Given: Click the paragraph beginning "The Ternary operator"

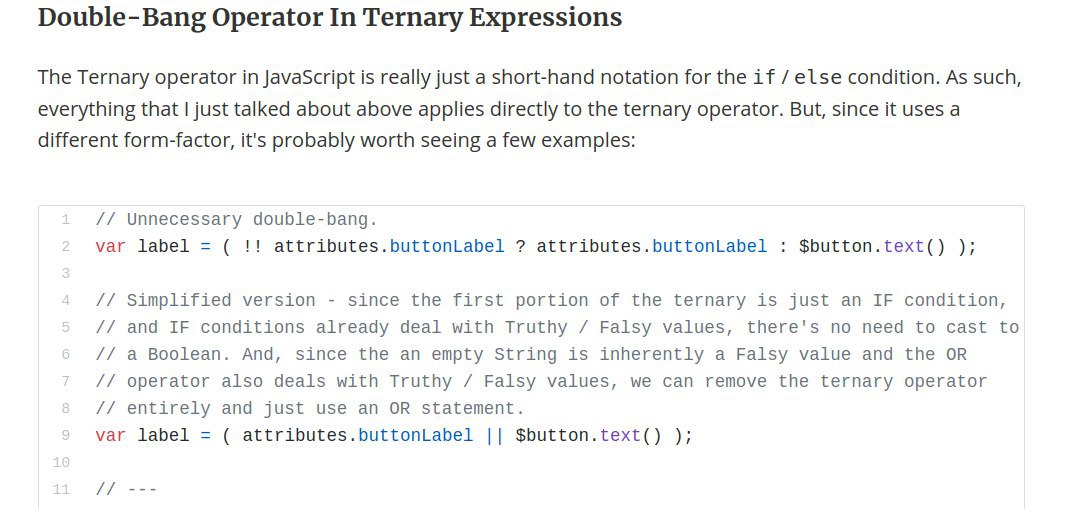Looking at the screenshot, I should point(528,108).
